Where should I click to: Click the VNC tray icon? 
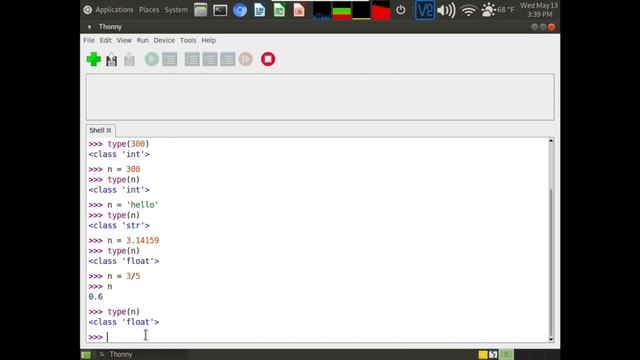click(425, 10)
